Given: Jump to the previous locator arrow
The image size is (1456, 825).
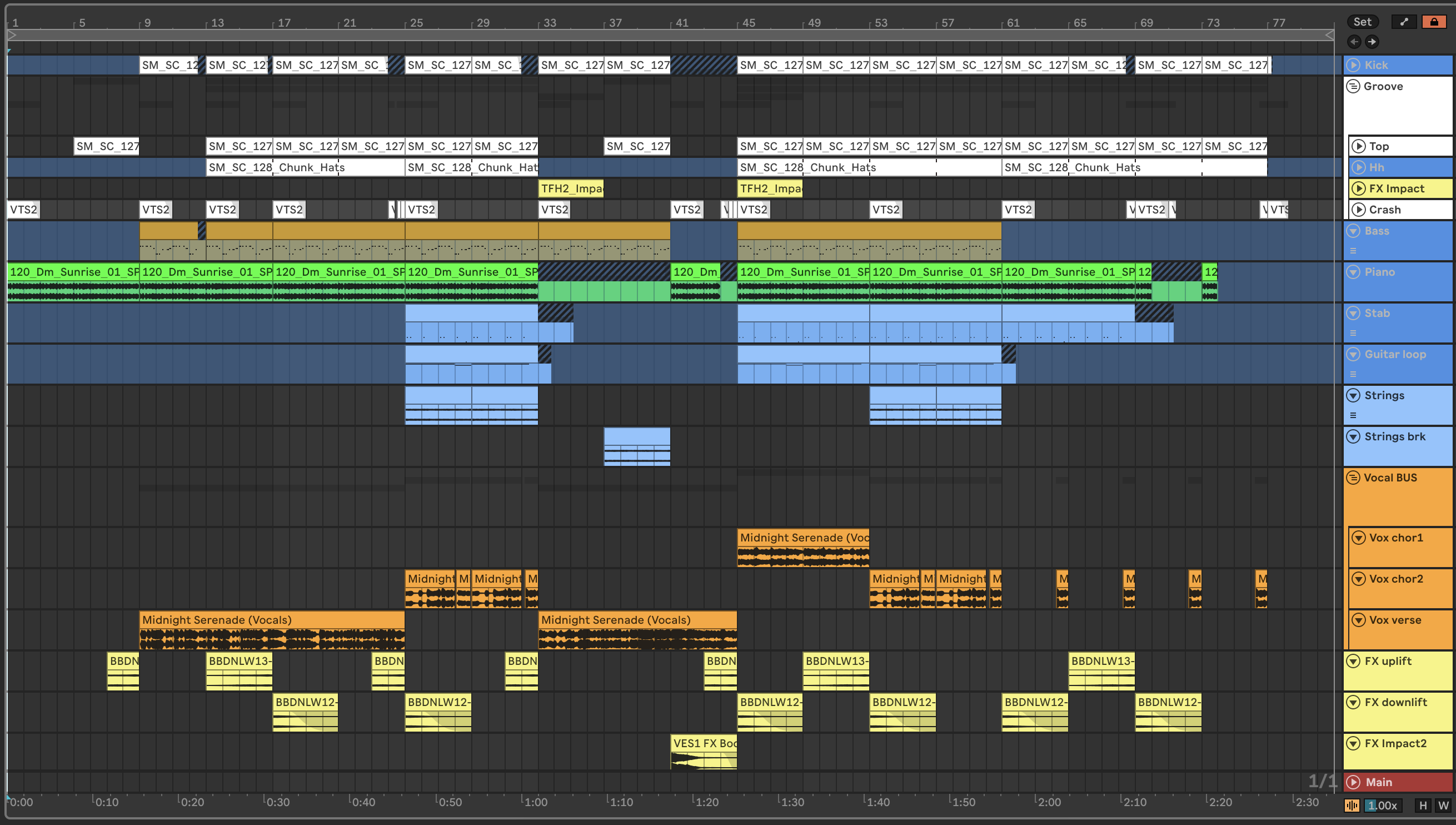Looking at the screenshot, I should 1354,41.
